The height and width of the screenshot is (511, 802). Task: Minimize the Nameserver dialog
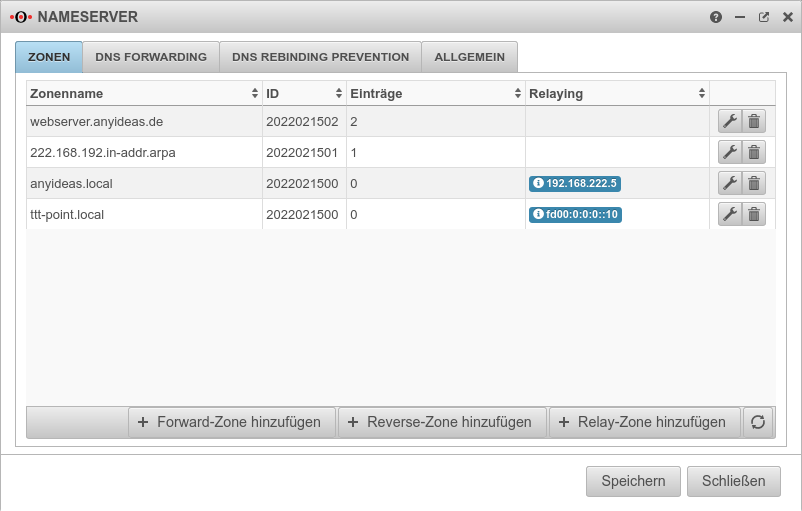tap(740, 17)
